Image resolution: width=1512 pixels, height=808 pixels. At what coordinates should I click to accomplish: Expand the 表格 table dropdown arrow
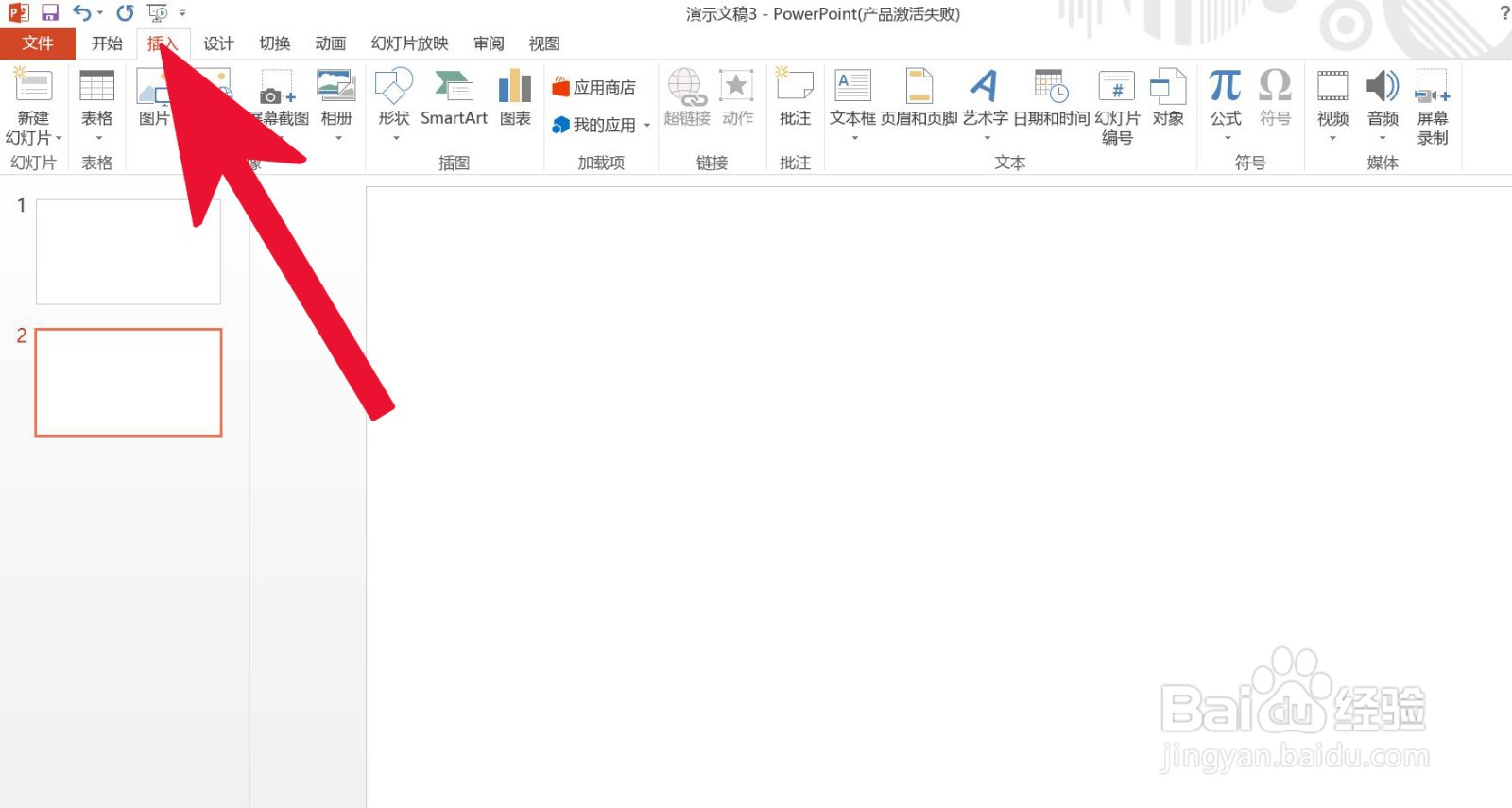pyautogui.click(x=97, y=138)
